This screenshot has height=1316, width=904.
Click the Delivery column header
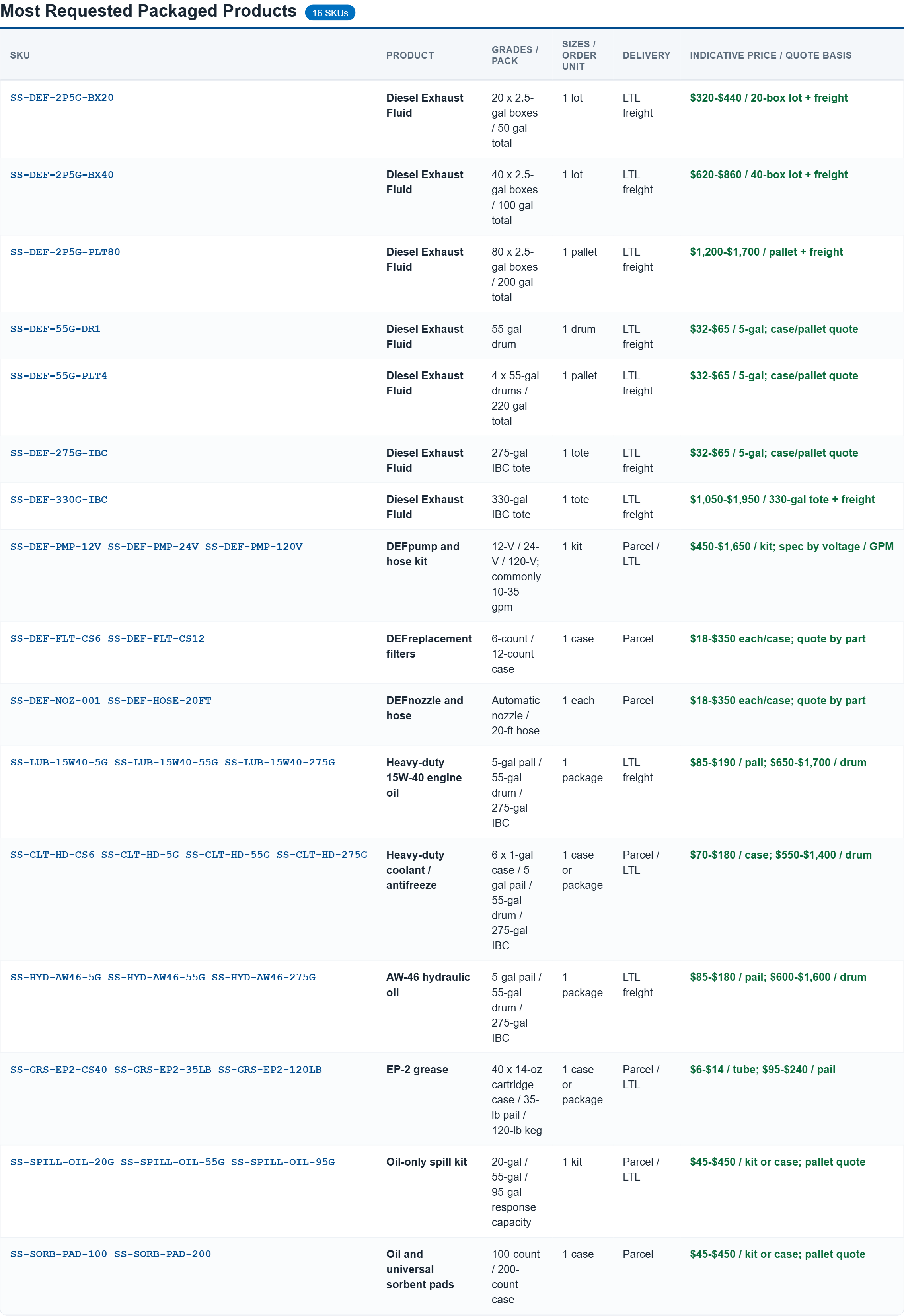tap(646, 55)
